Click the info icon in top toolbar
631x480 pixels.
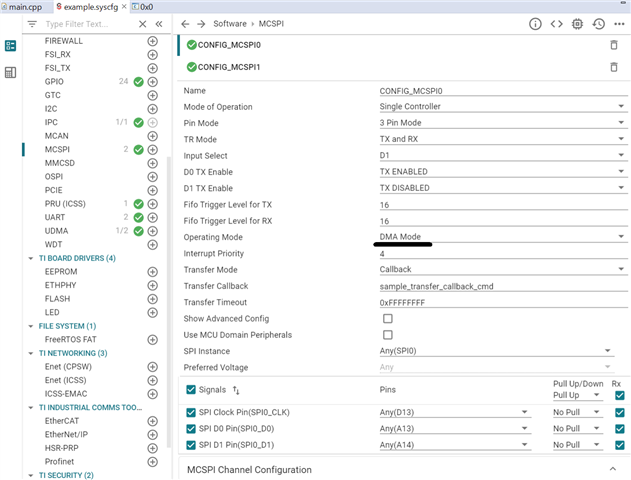pyautogui.click(x=535, y=23)
